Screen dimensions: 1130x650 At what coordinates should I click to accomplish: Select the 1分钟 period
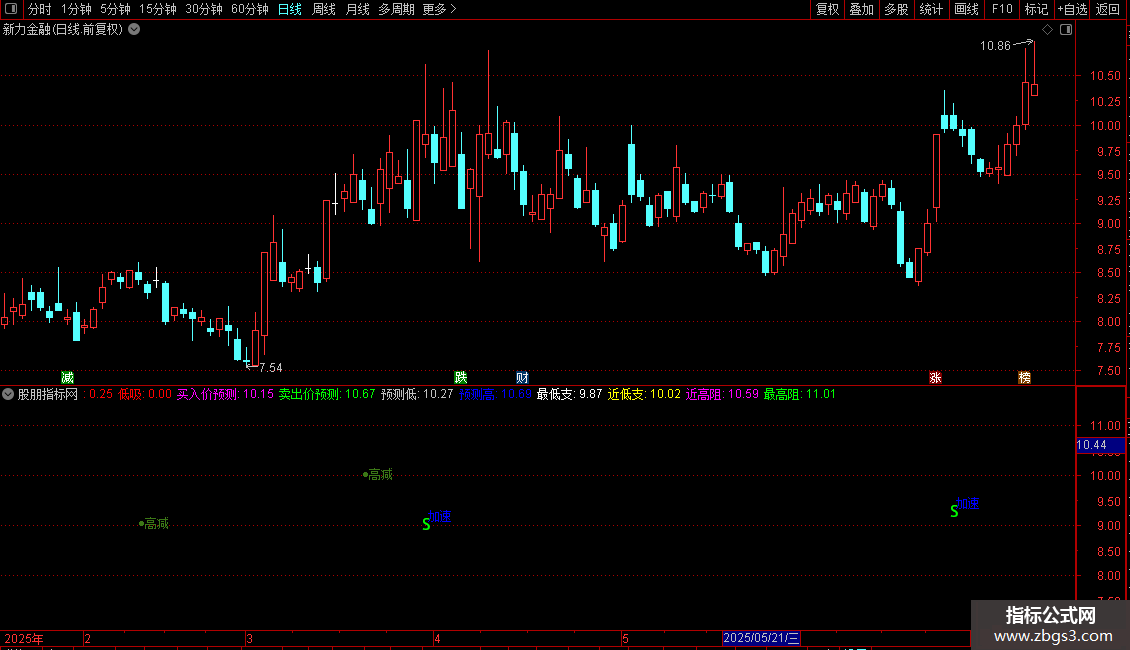76,9
